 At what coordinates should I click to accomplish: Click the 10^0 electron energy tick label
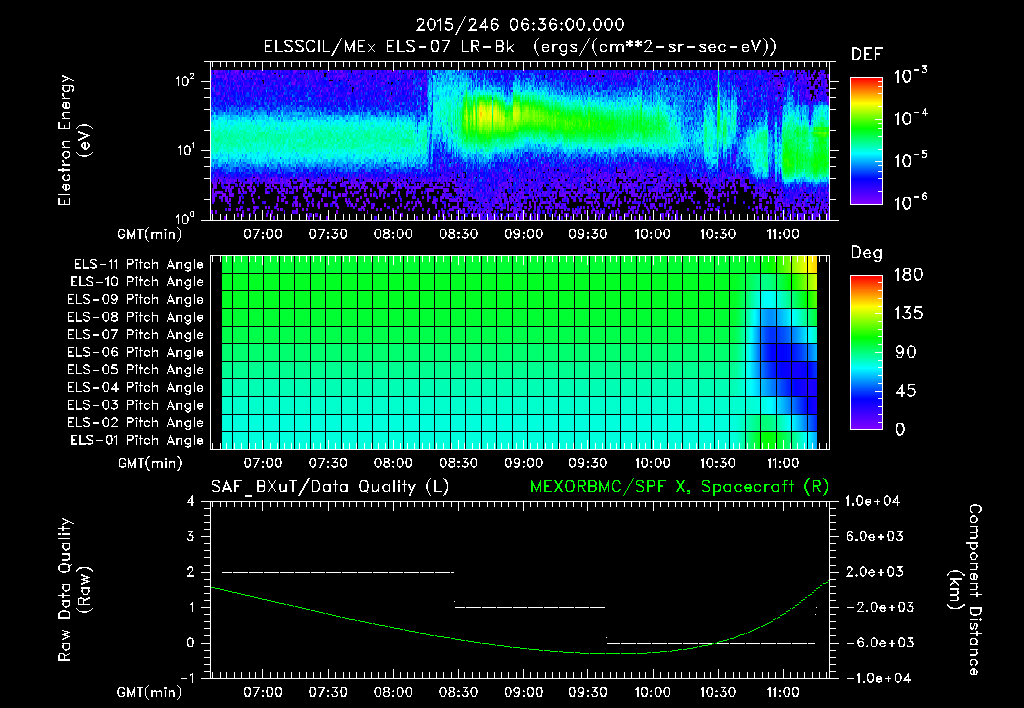pos(185,217)
